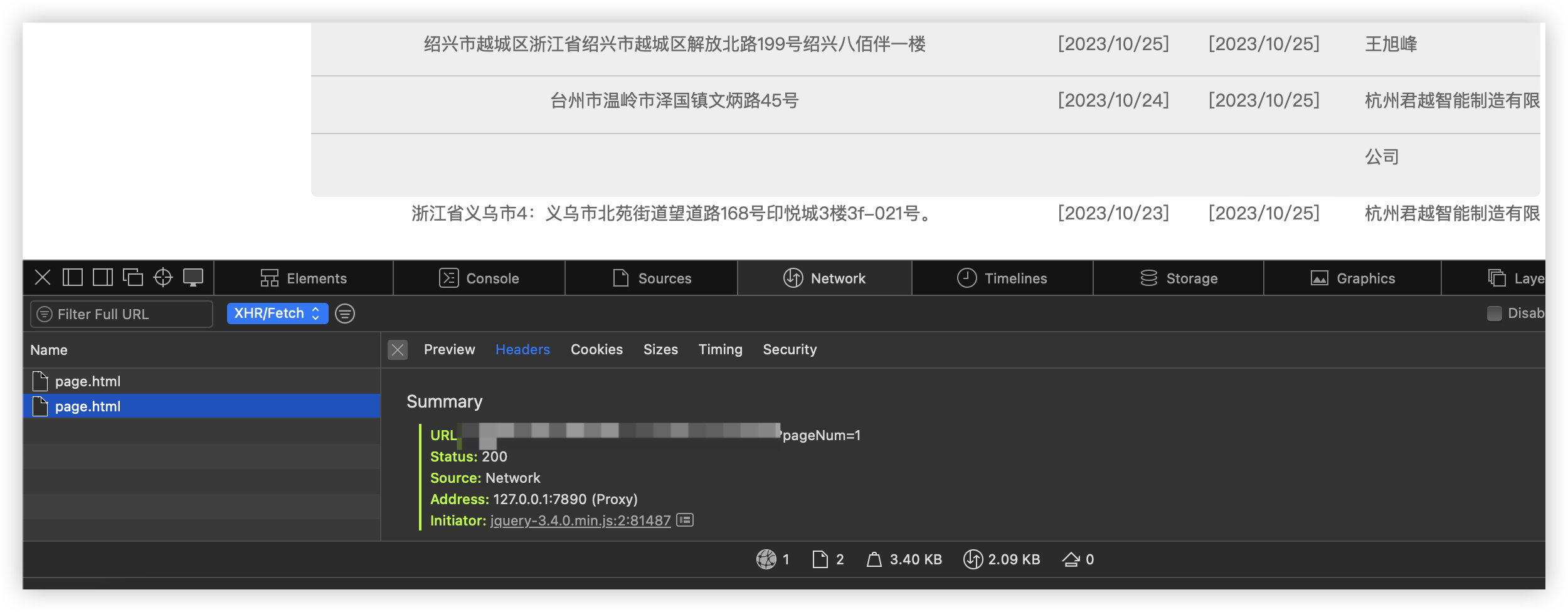Click the weight icon next to 3.40 KB

tap(872, 559)
